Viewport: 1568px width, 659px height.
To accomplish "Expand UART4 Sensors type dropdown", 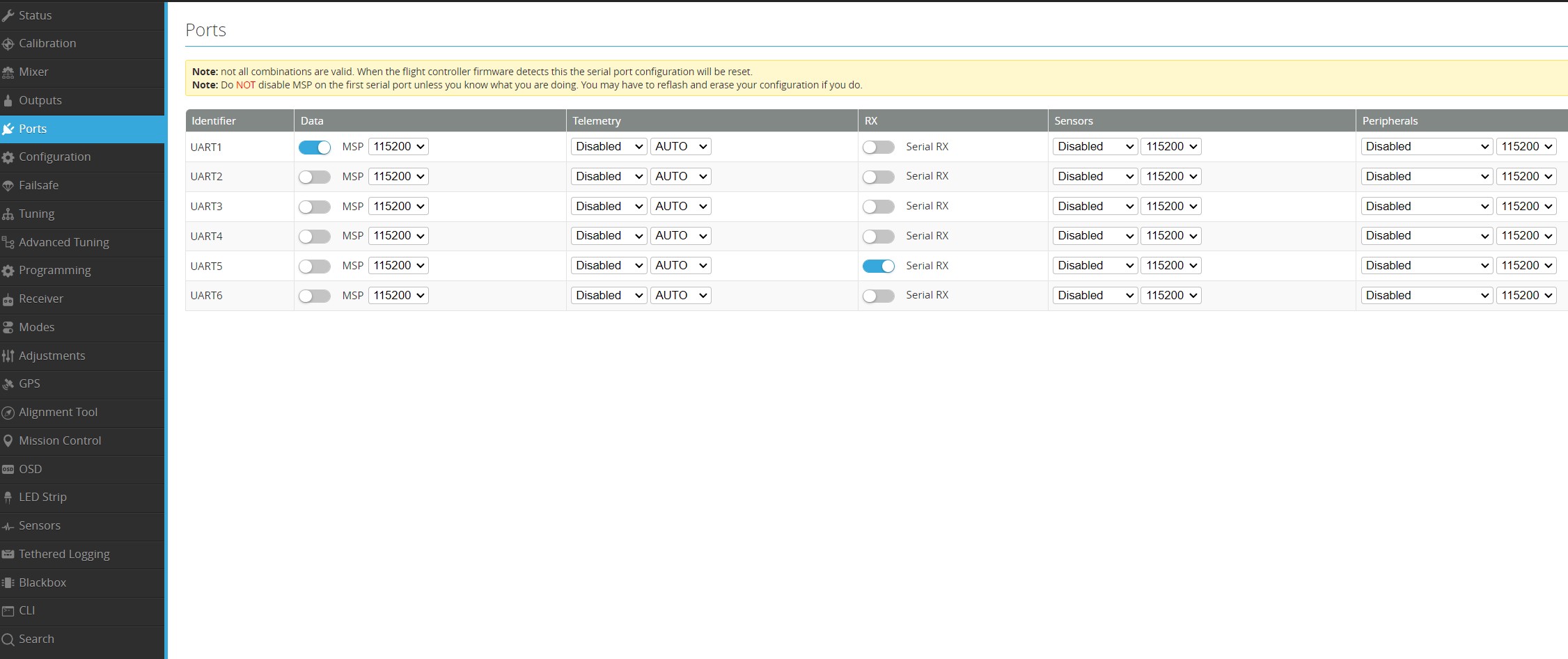I will 1095,236.
